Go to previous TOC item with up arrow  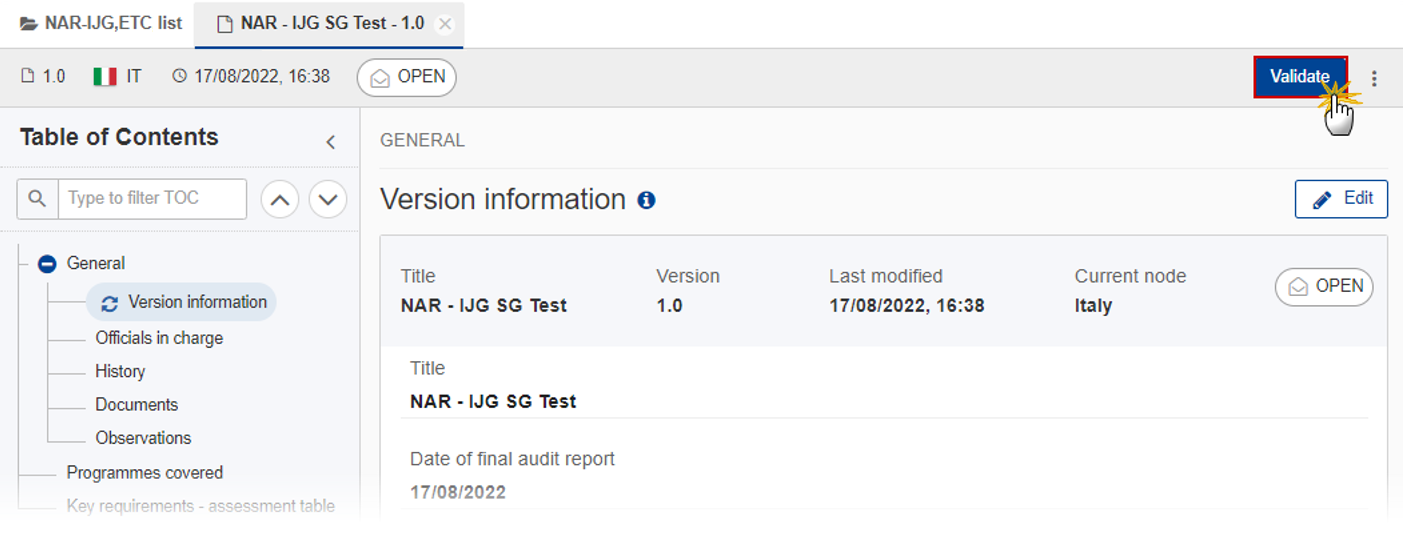280,199
